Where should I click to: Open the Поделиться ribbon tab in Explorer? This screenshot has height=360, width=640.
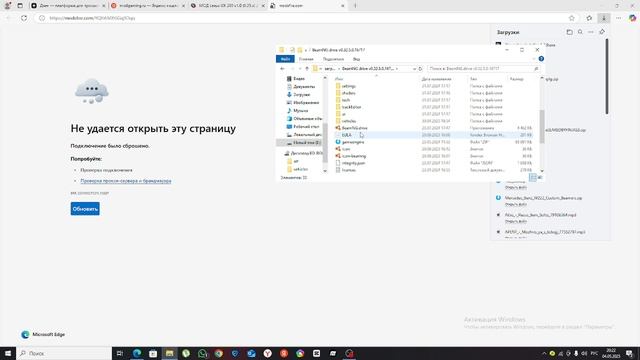(x=333, y=59)
